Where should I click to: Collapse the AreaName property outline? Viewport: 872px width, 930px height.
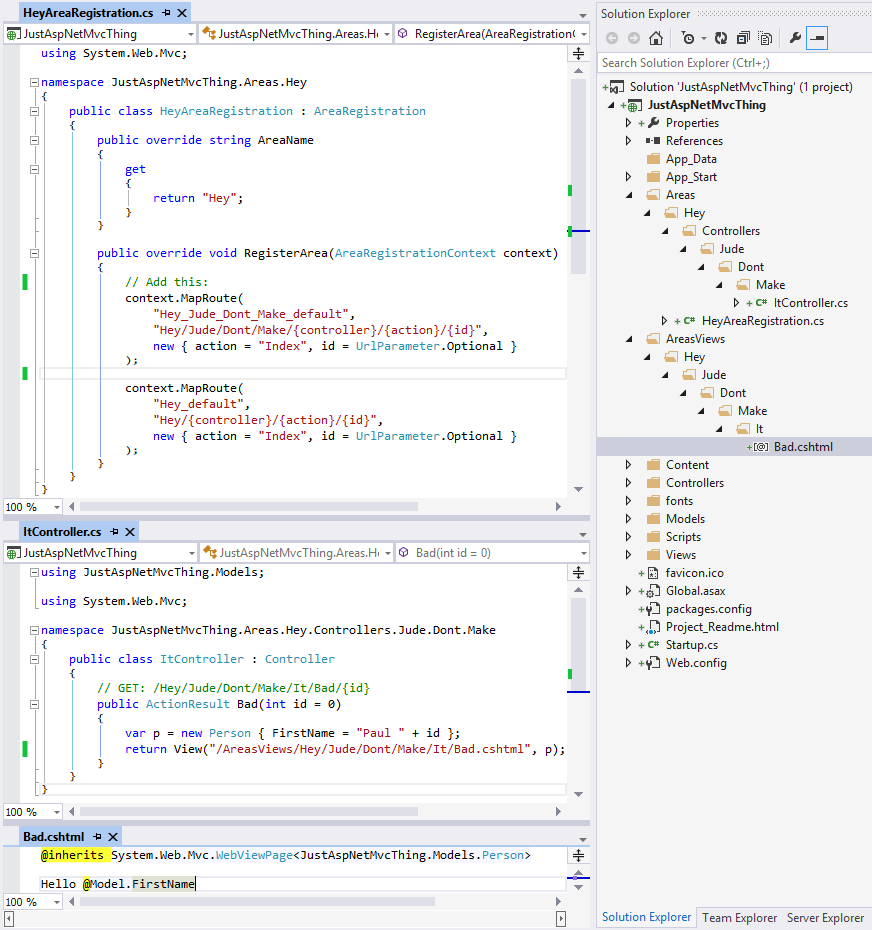coord(34,140)
